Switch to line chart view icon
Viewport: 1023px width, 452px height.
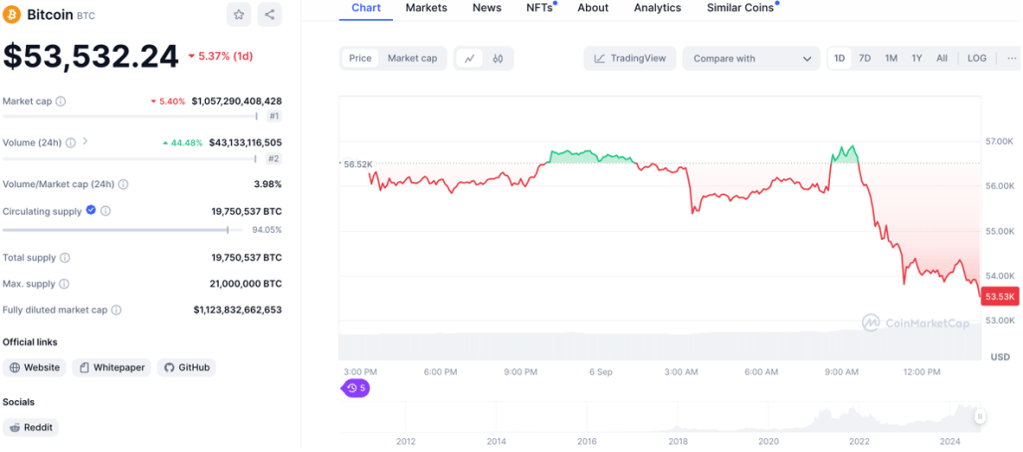point(469,58)
